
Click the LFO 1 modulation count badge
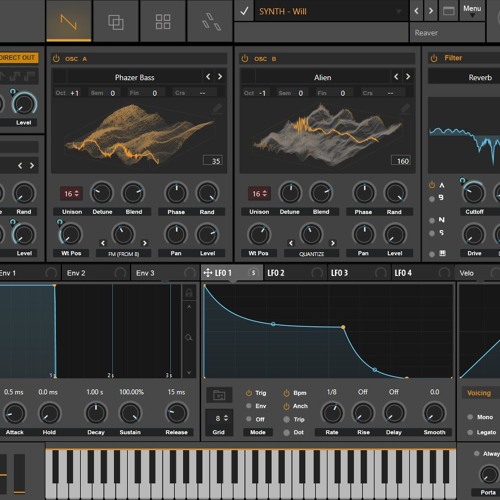coord(253,273)
